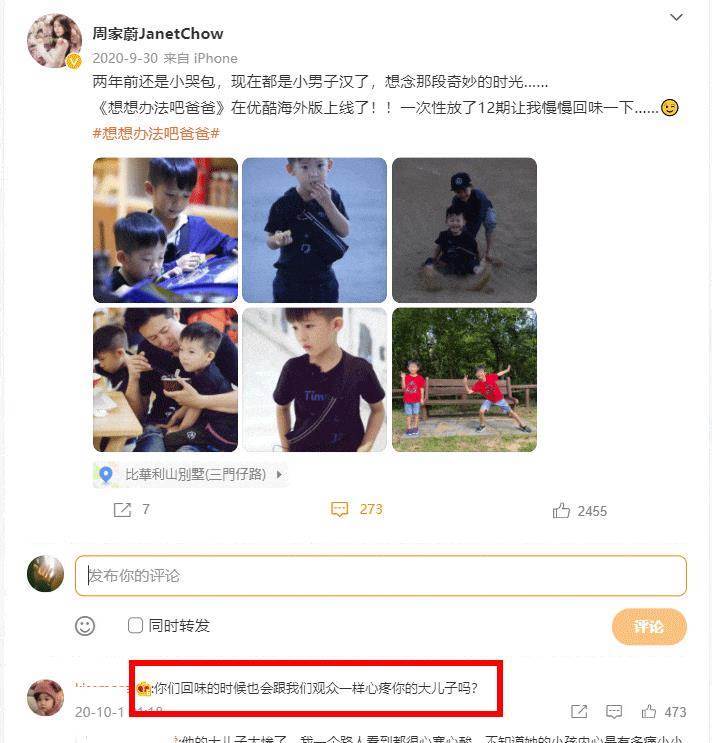712x743 pixels.
Task: Reply to the top comment via bubble icon
Action: pyautogui.click(x=614, y=711)
